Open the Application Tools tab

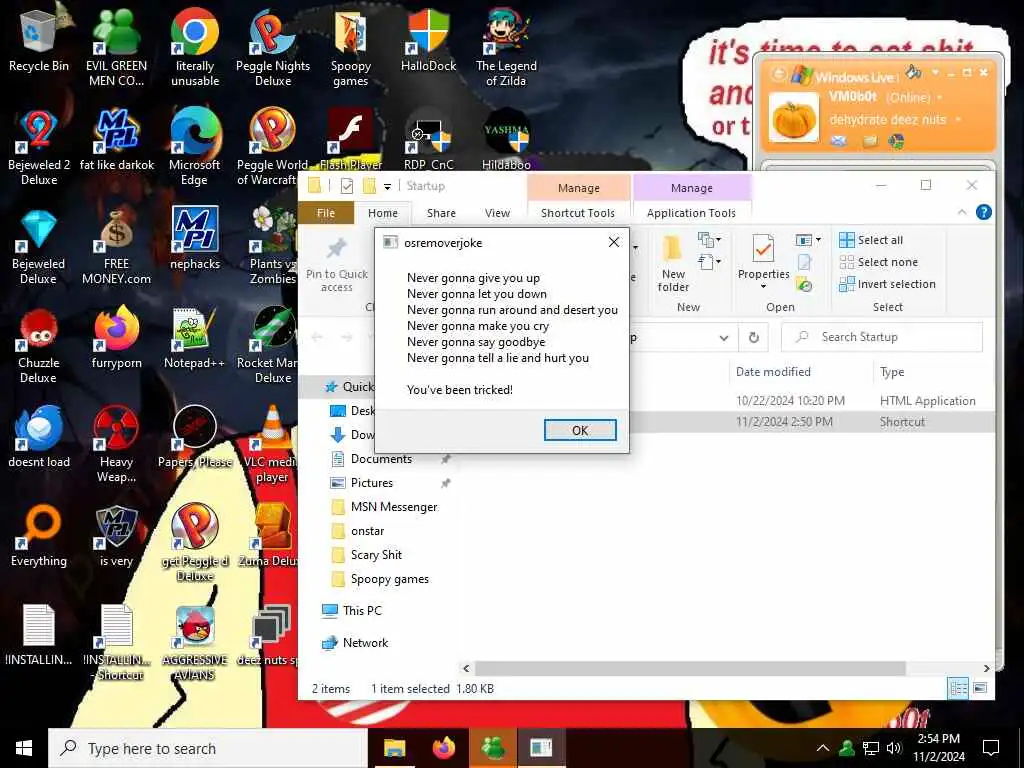point(691,213)
